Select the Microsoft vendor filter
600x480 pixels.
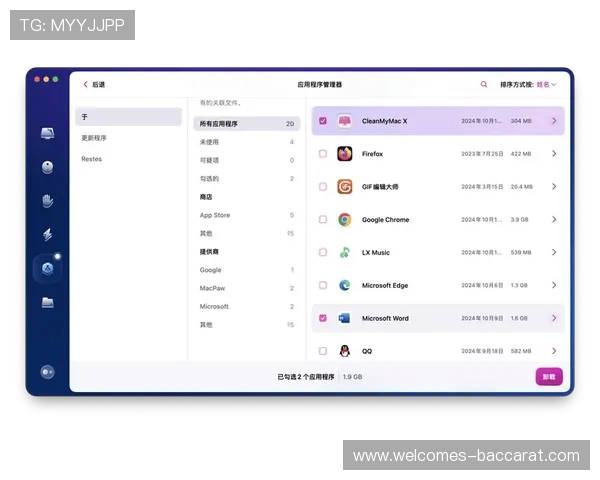pos(247,307)
